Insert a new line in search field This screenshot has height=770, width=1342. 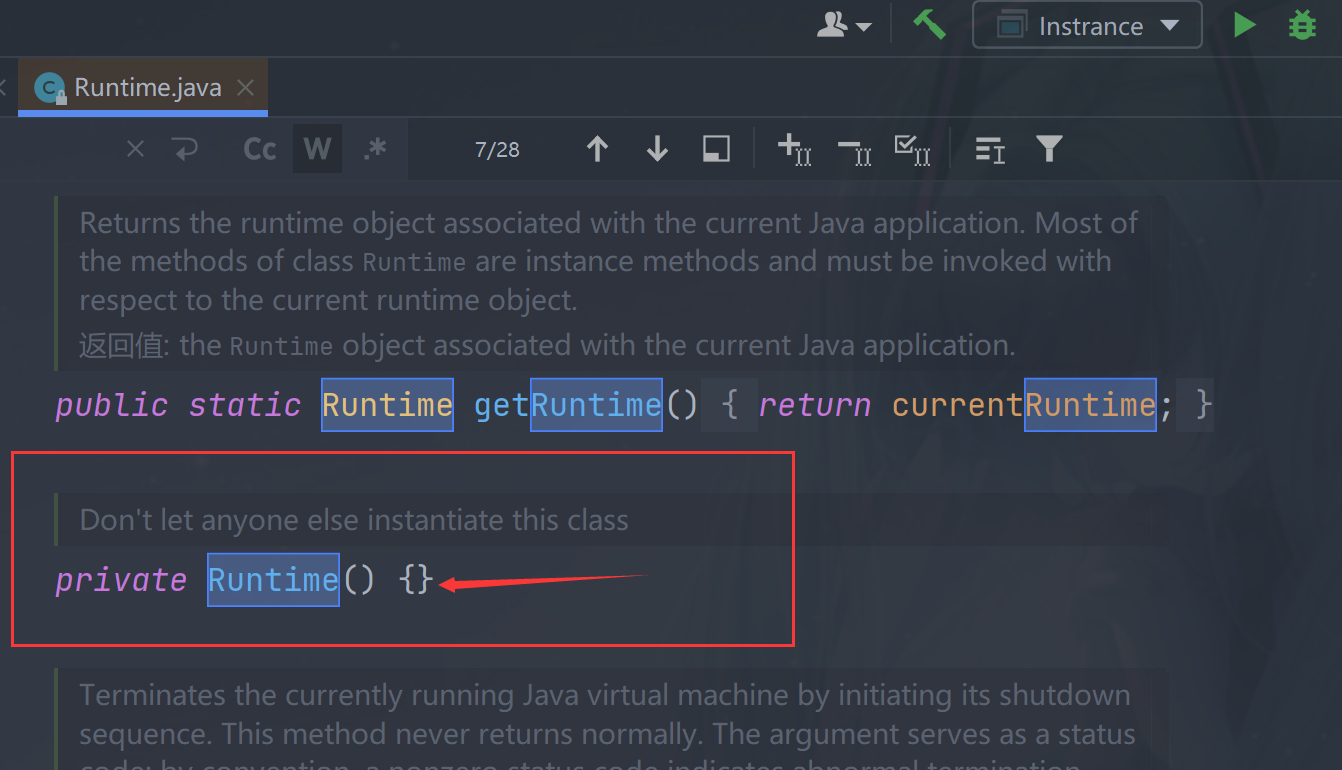pos(186,150)
